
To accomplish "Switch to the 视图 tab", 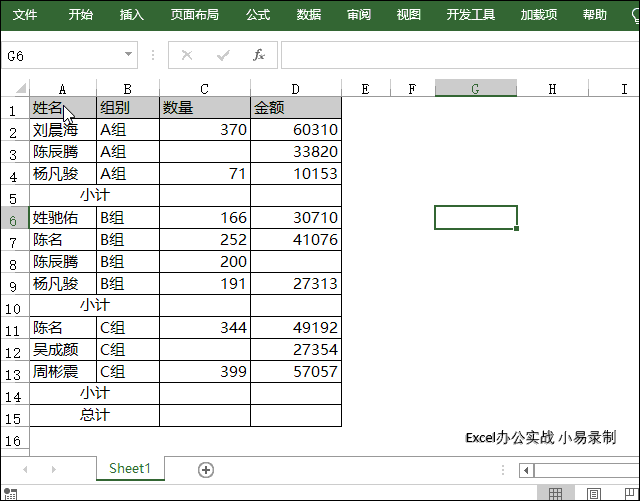I will [409, 15].
